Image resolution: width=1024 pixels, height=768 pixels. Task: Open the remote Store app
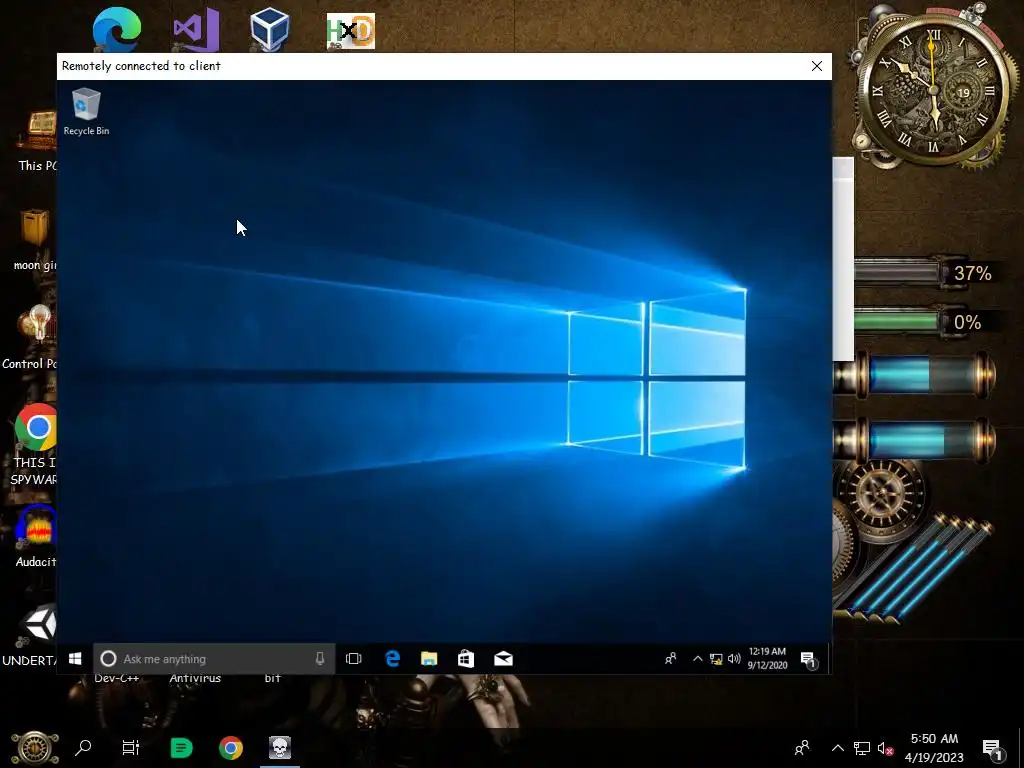click(x=466, y=659)
